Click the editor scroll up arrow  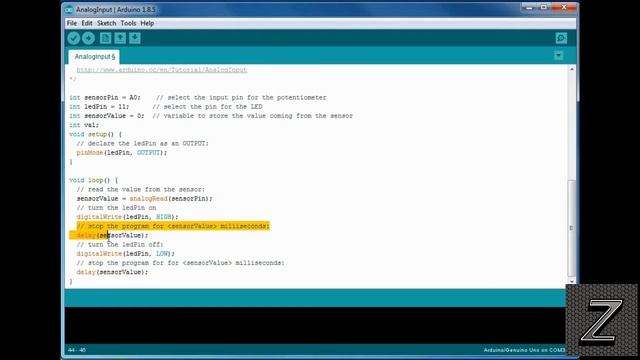pyautogui.click(x=571, y=69)
